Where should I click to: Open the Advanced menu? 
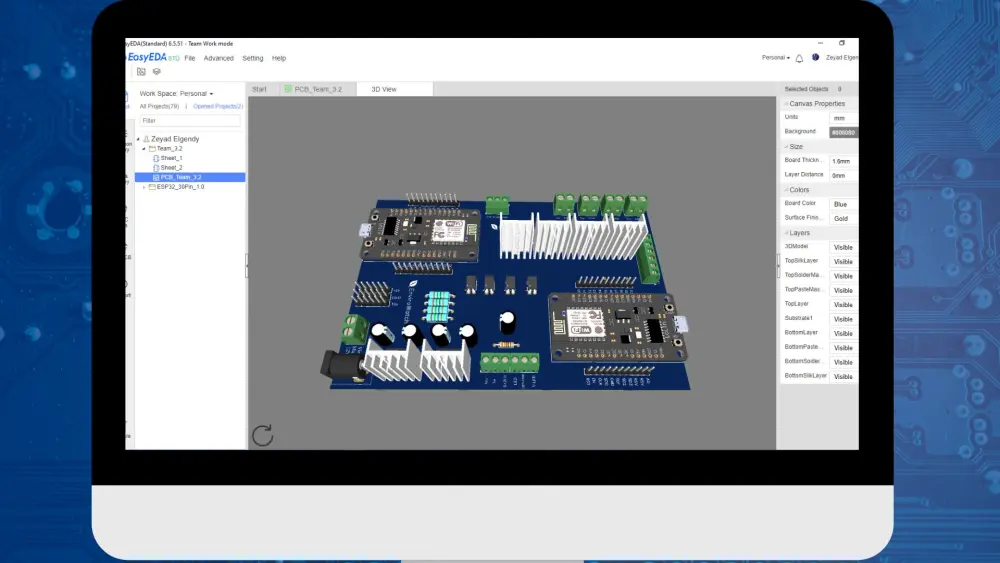[x=218, y=58]
